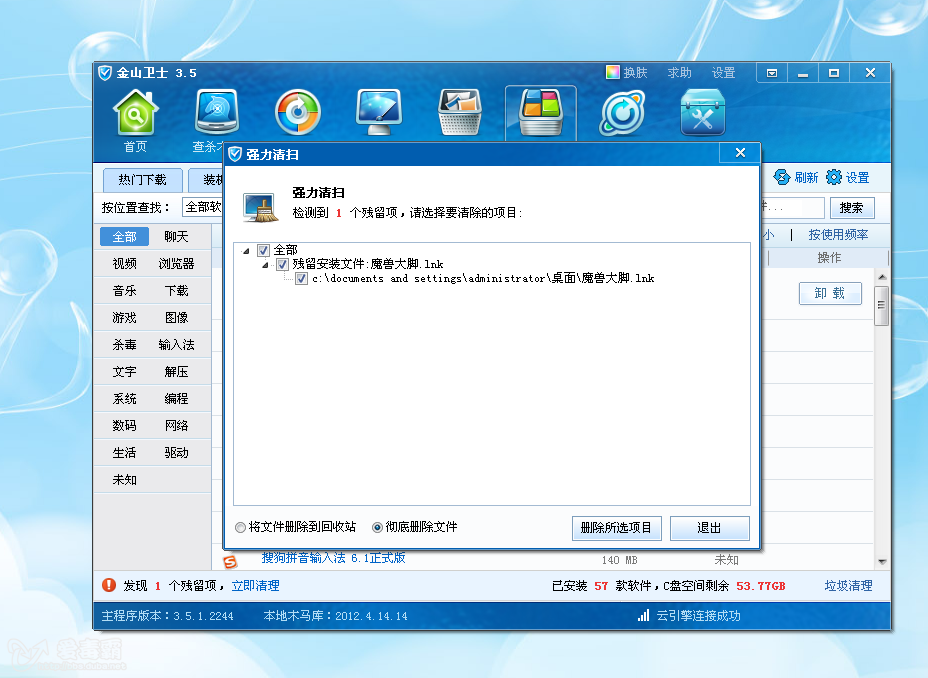Screen dimensions: 928x678
Task: Click the trash basket cleanup icon
Action: [460, 112]
